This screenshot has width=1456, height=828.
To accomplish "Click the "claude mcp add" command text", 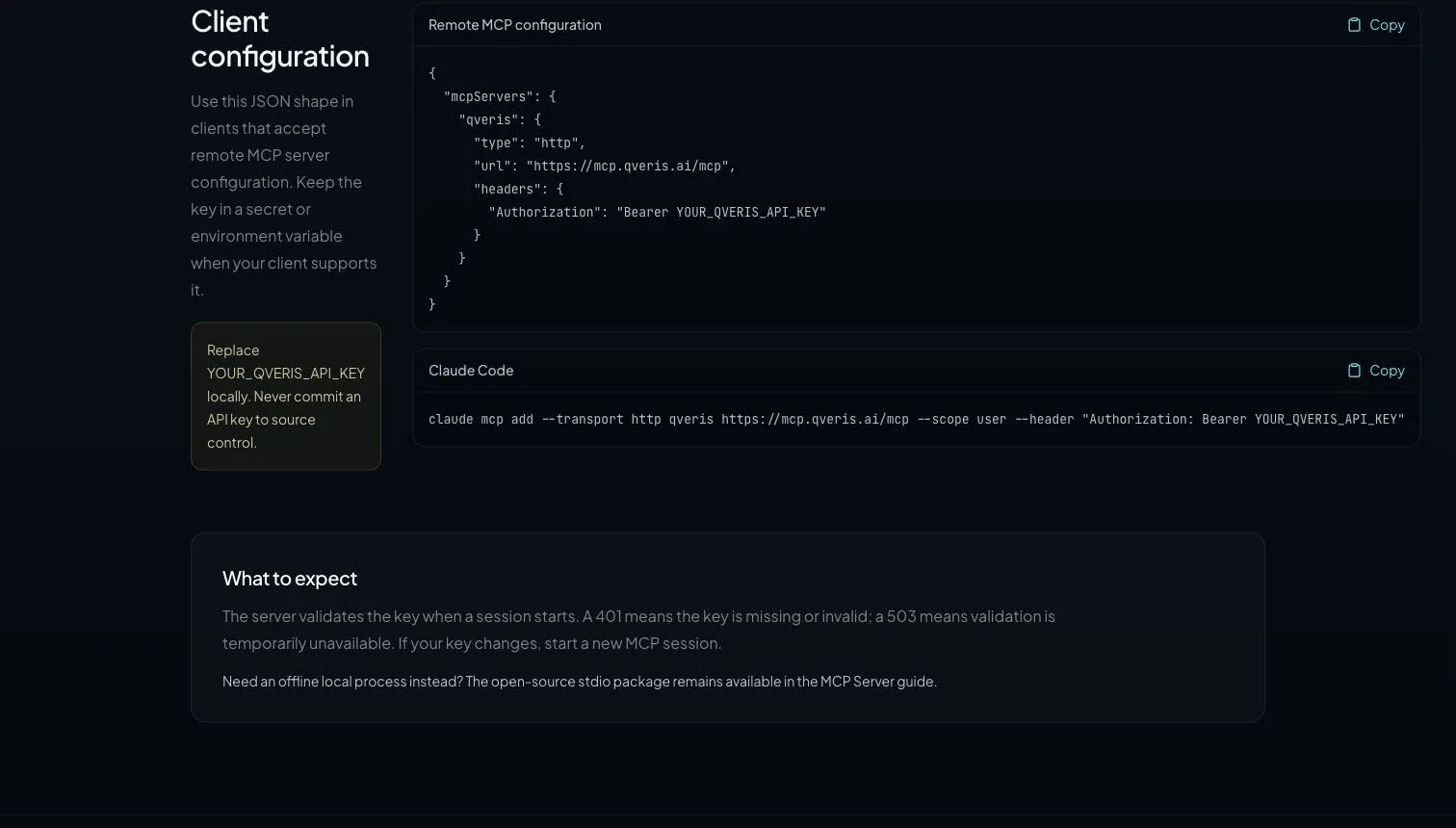I will pyautogui.click(x=917, y=419).
